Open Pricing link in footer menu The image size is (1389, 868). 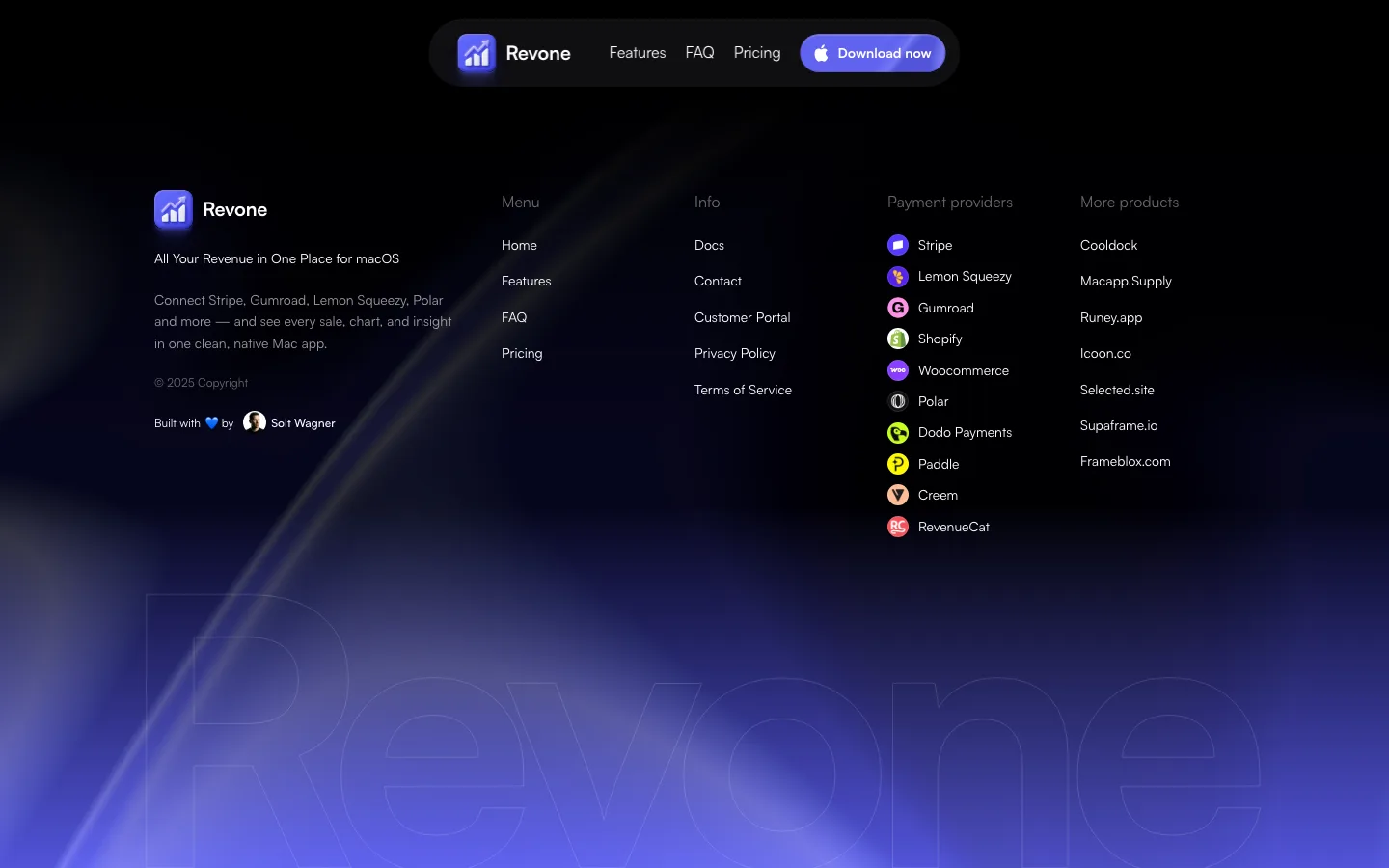tap(522, 353)
